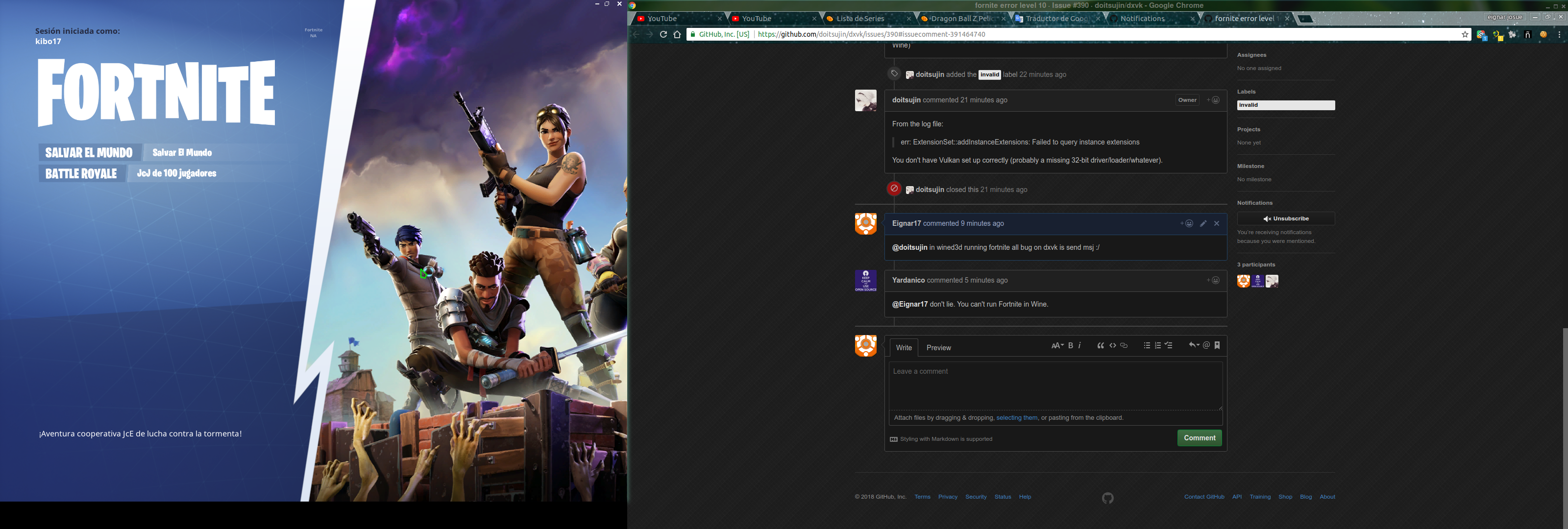Add a task list to the comment
1568x529 pixels.
[x=1169, y=345]
